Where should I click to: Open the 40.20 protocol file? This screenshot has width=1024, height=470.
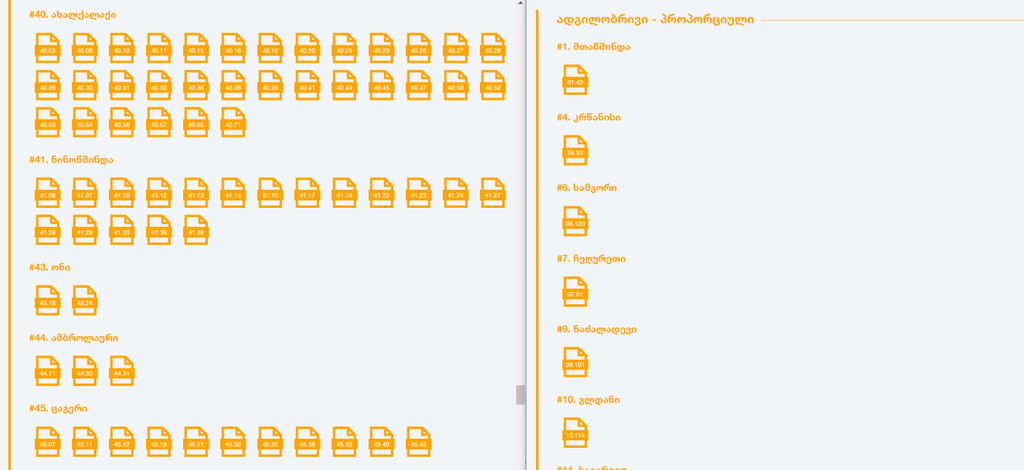(x=308, y=48)
